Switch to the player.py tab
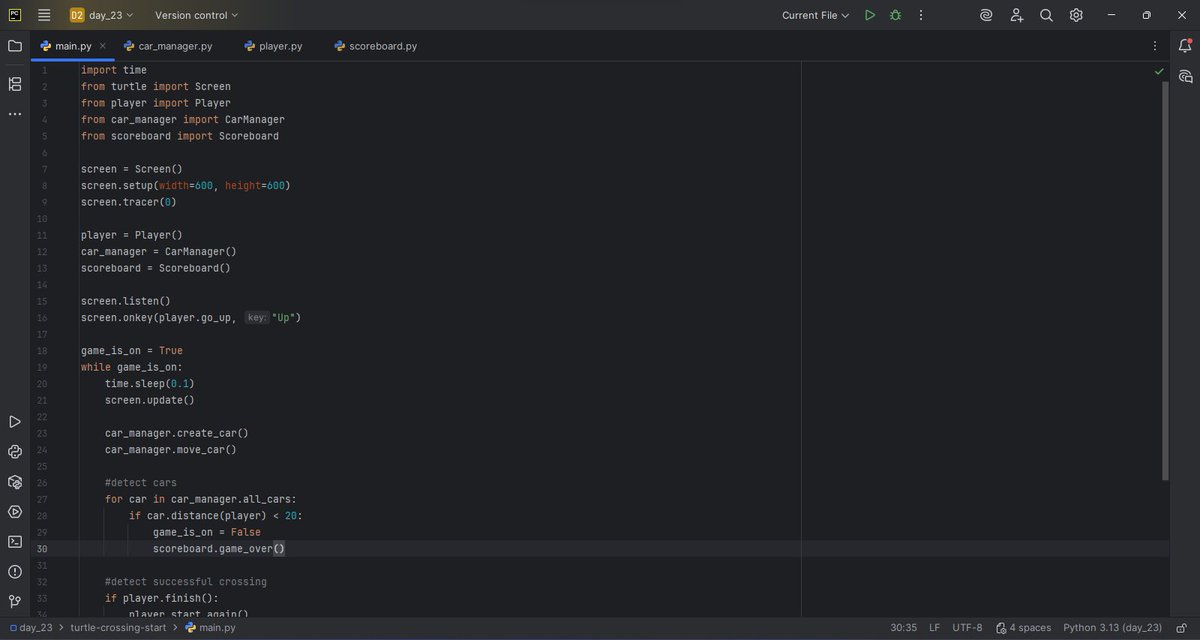The width and height of the screenshot is (1200, 640). click(x=273, y=46)
